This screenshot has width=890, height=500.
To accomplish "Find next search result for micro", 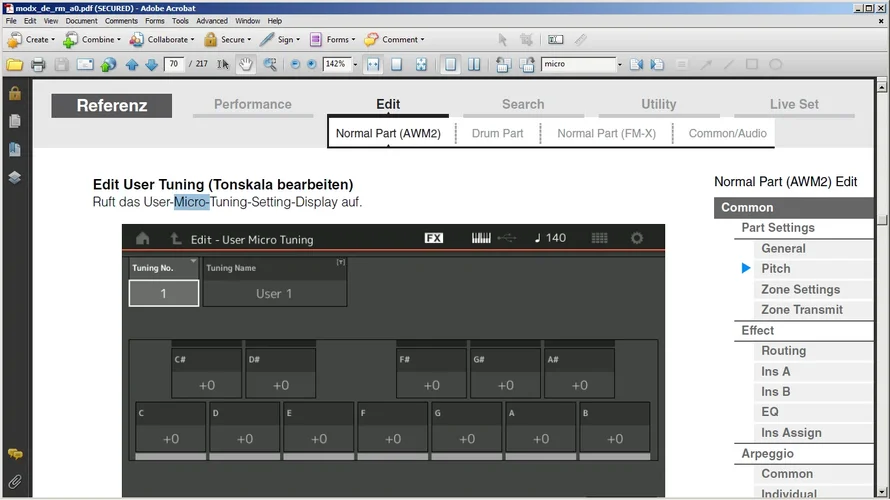I will point(657,65).
